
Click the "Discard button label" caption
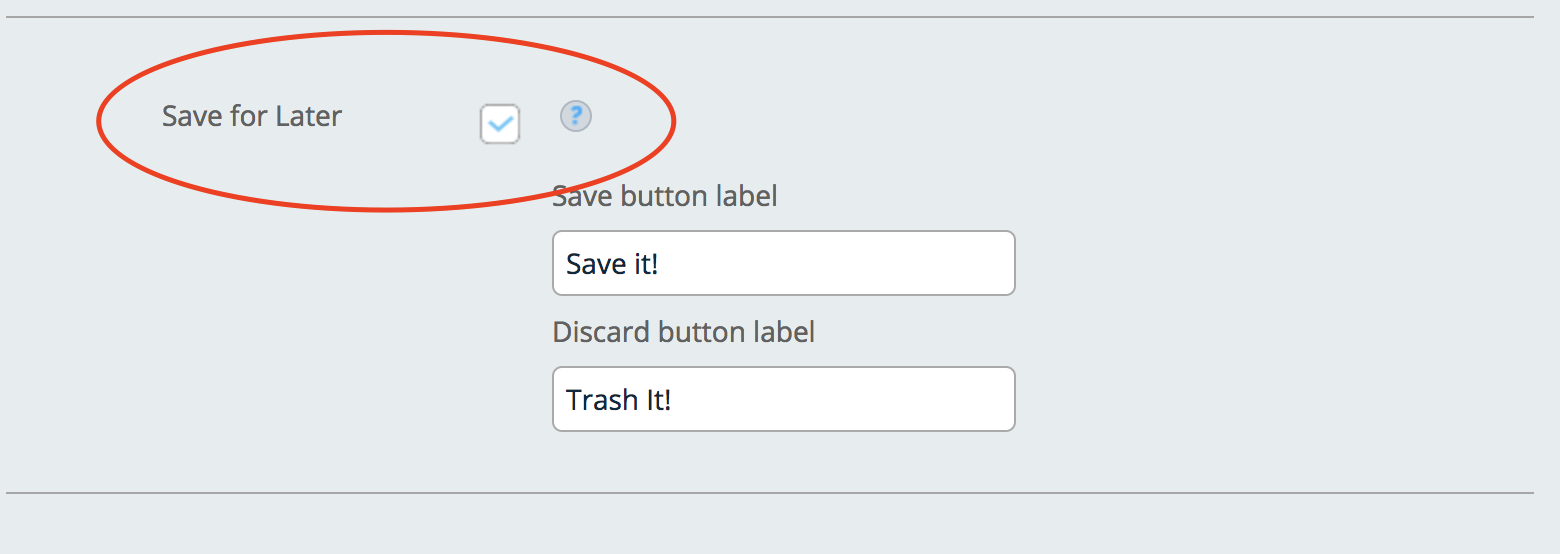pos(683,331)
